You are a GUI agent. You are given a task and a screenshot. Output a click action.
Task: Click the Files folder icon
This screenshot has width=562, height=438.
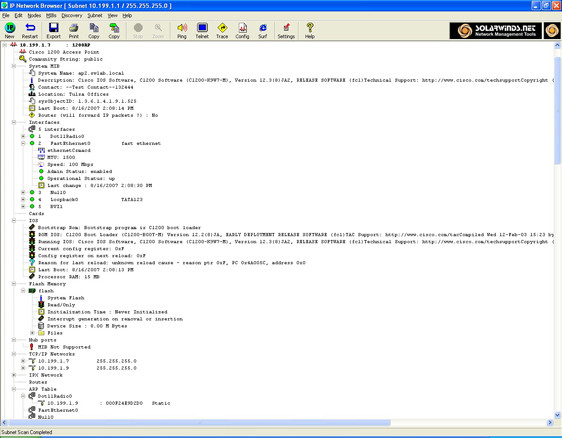click(41, 333)
